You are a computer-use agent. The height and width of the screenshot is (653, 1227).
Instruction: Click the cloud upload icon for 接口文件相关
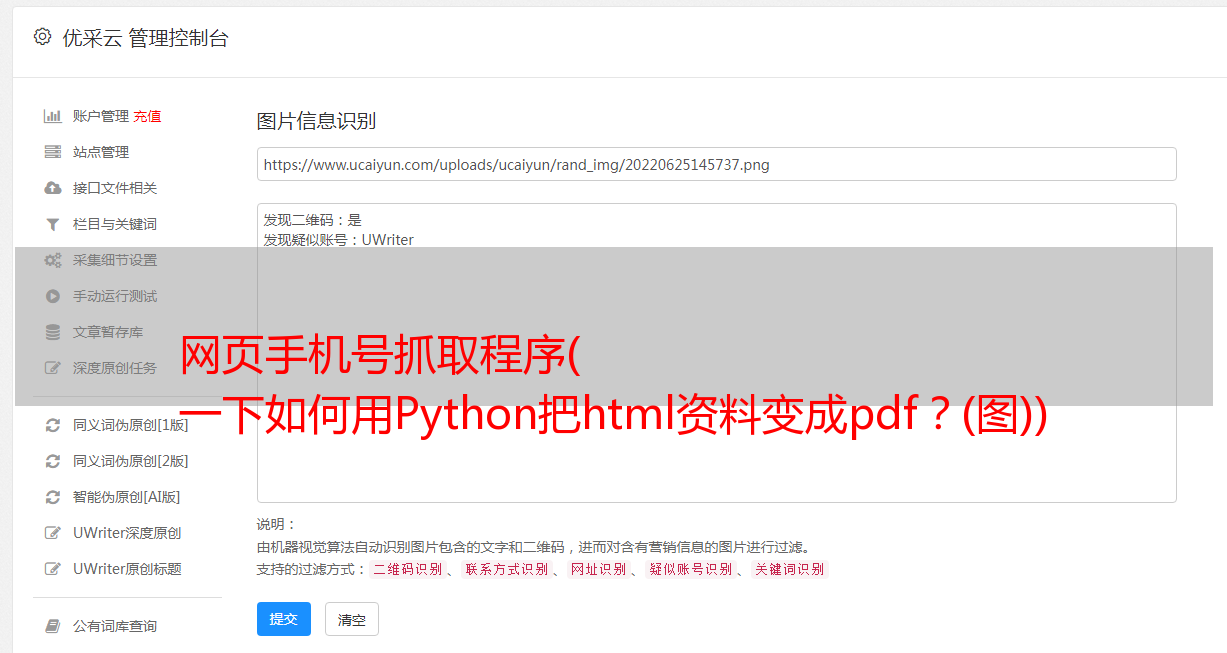pyautogui.click(x=53, y=188)
